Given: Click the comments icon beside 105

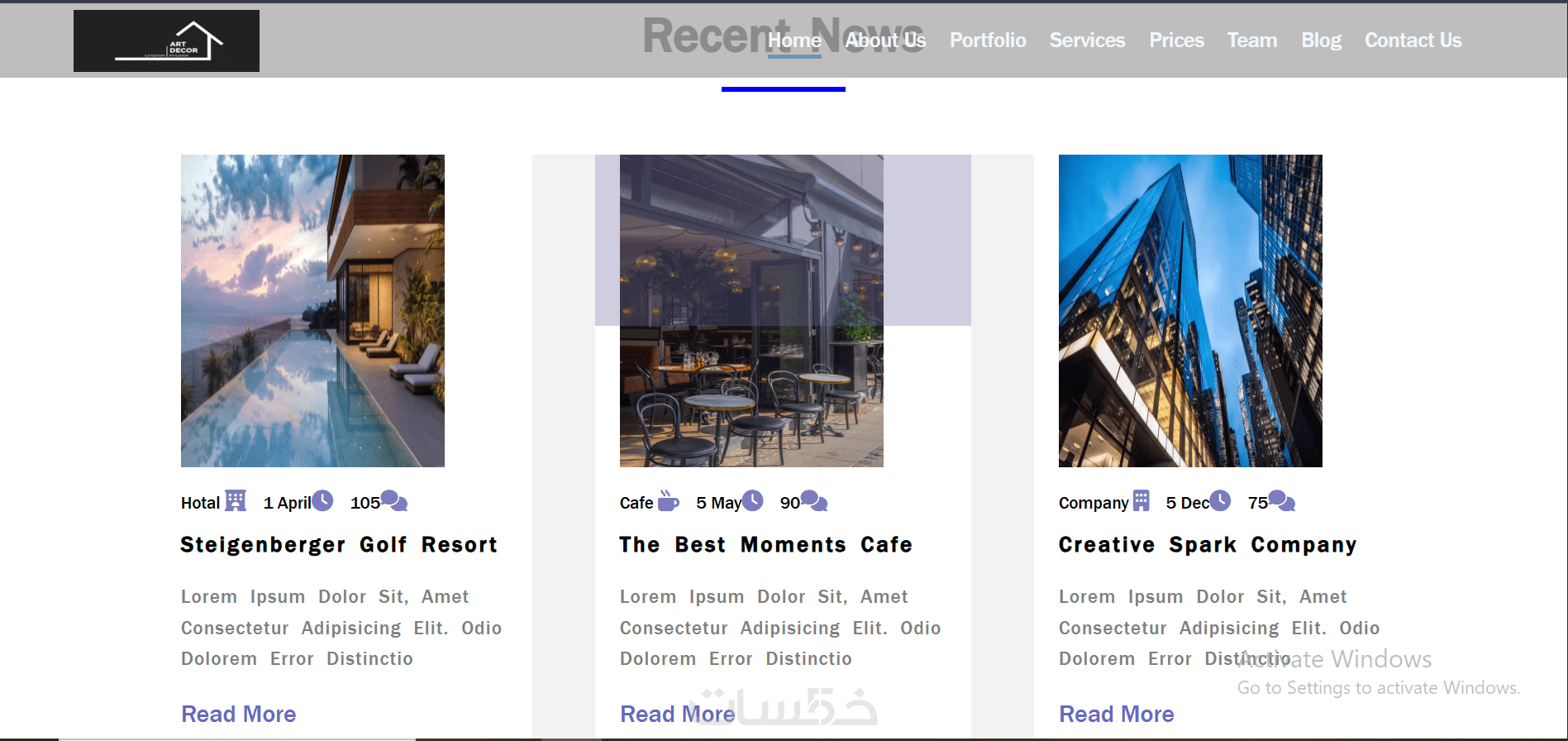Looking at the screenshot, I should [394, 500].
